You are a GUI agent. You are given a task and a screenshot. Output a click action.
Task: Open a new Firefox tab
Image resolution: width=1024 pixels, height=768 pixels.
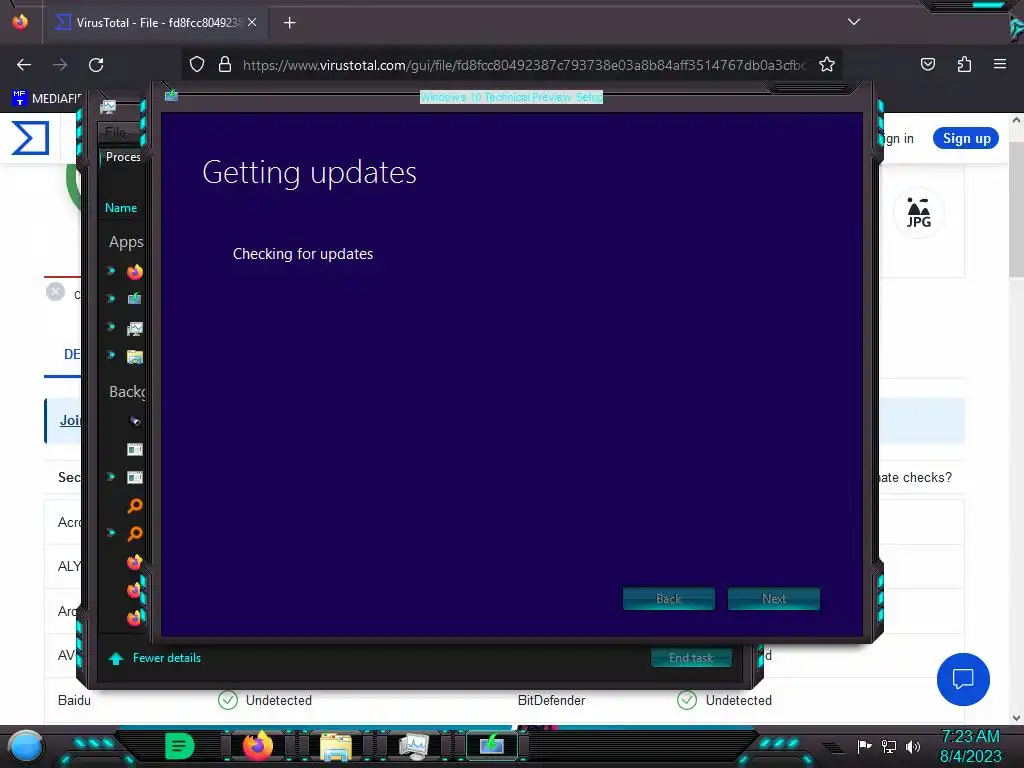(x=289, y=23)
